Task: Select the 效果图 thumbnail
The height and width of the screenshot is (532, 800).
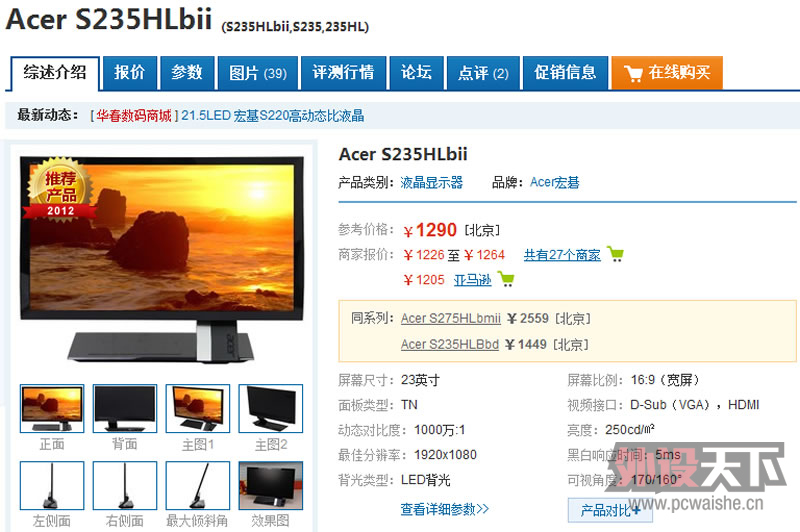Action: tap(271, 486)
